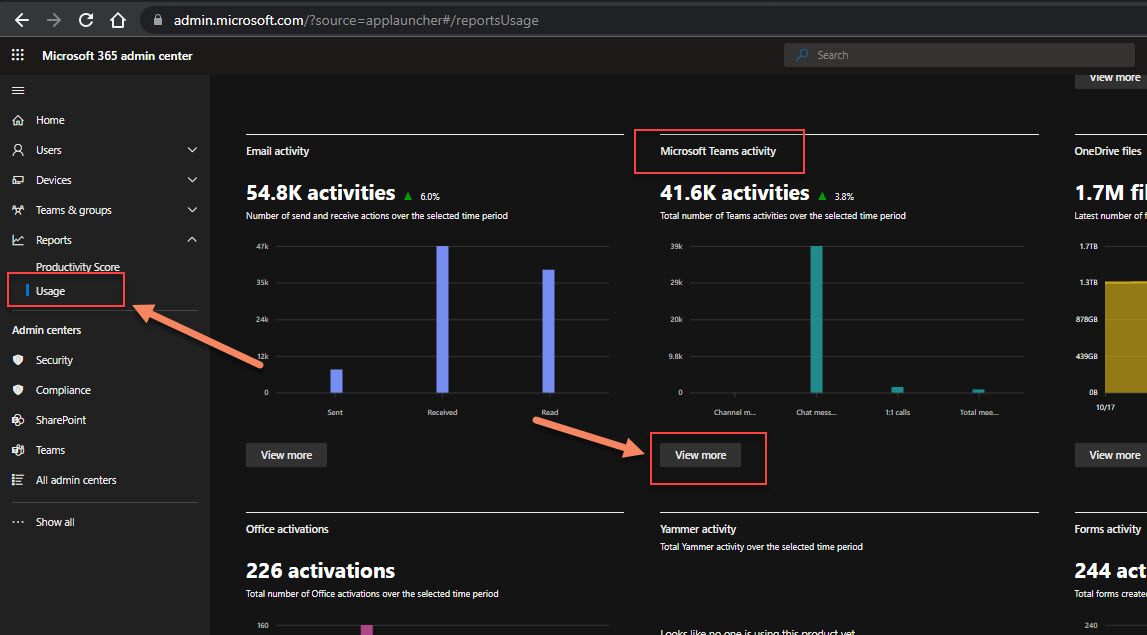Click the All admin centers icon

17,480
